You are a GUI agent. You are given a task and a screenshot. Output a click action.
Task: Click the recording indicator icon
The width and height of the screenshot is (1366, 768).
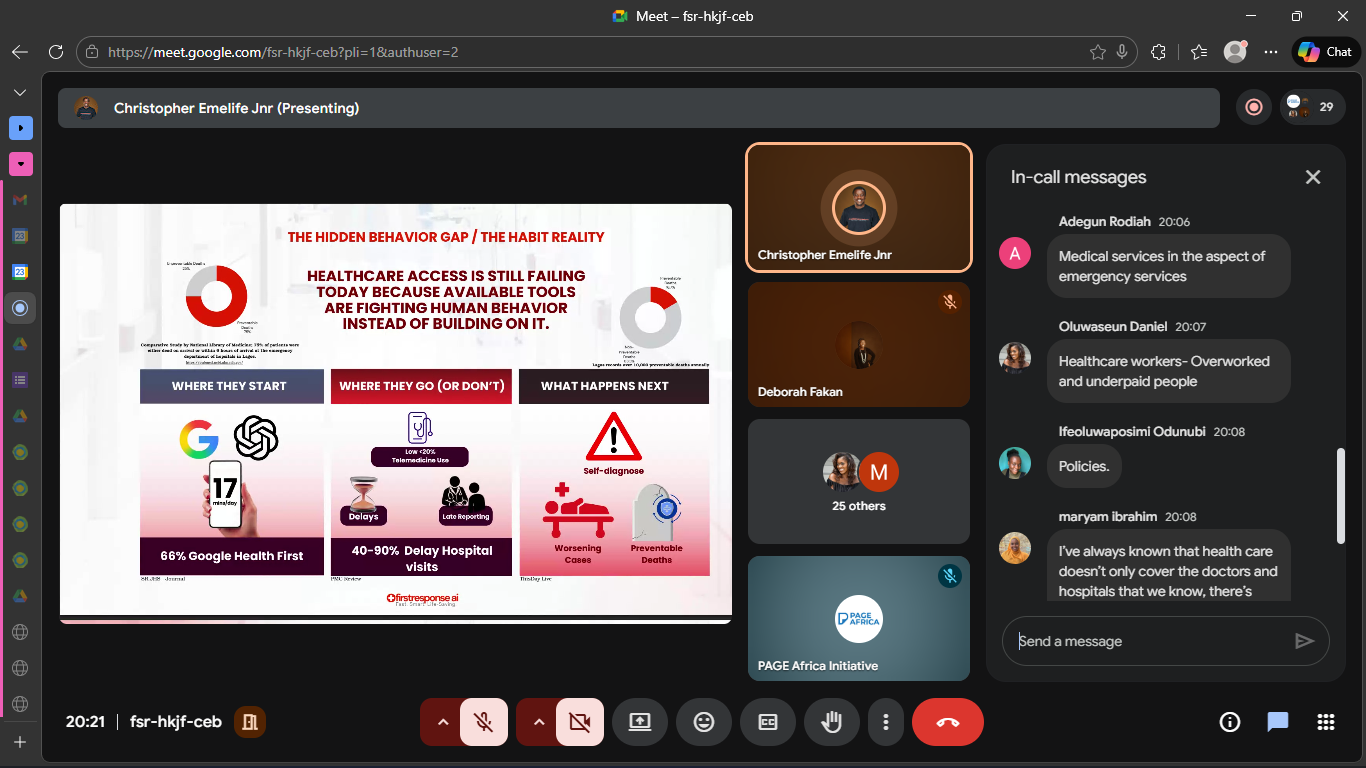pyautogui.click(x=1254, y=108)
